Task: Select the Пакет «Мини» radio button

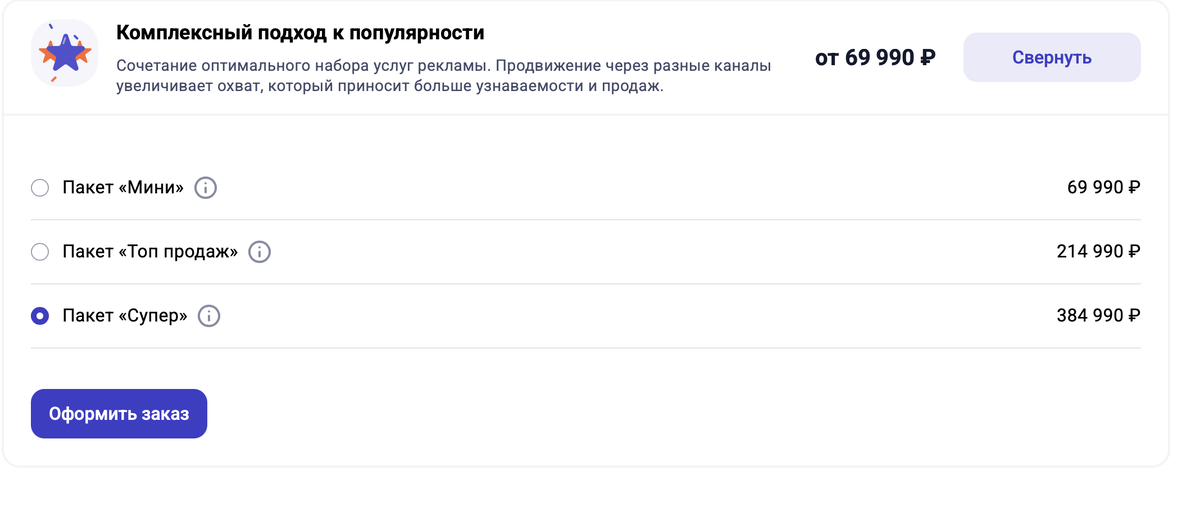Action: [x=40, y=187]
